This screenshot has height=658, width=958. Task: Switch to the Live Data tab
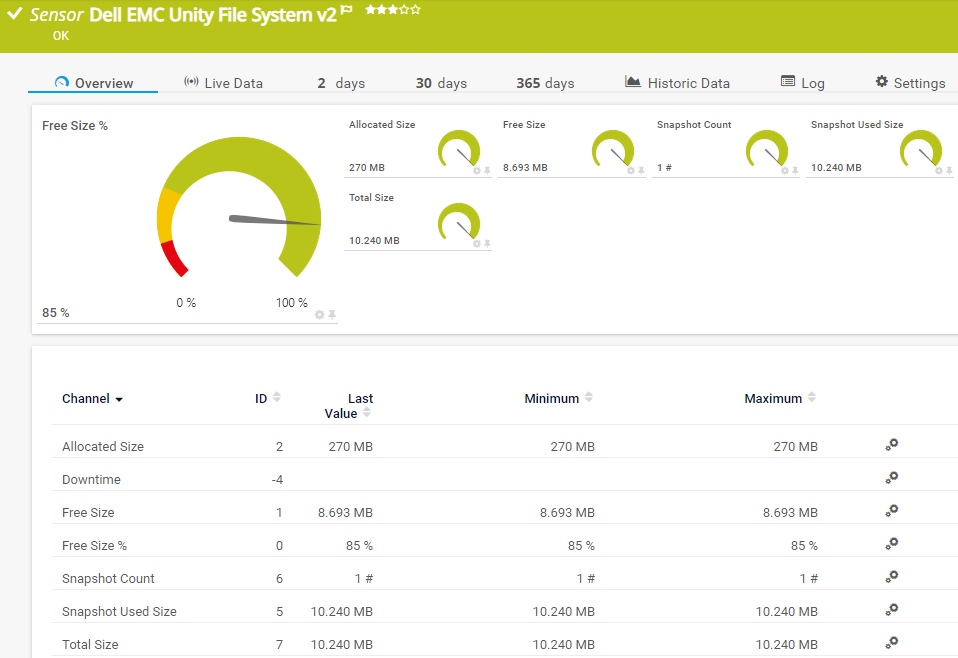[223, 83]
